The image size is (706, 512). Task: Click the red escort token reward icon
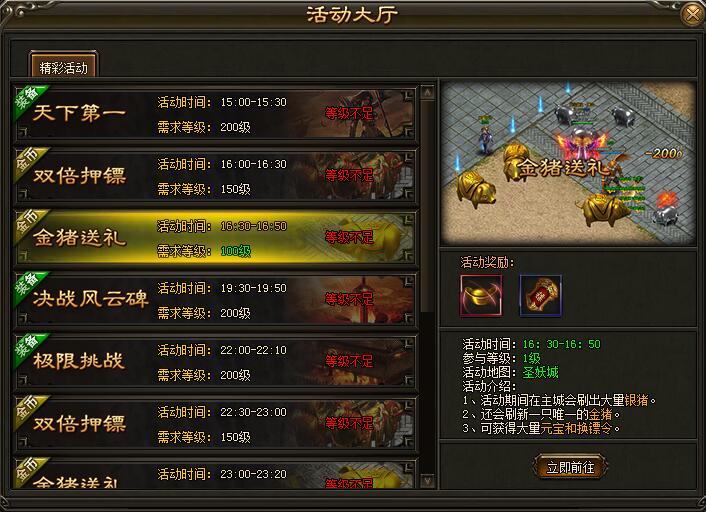pos(540,295)
